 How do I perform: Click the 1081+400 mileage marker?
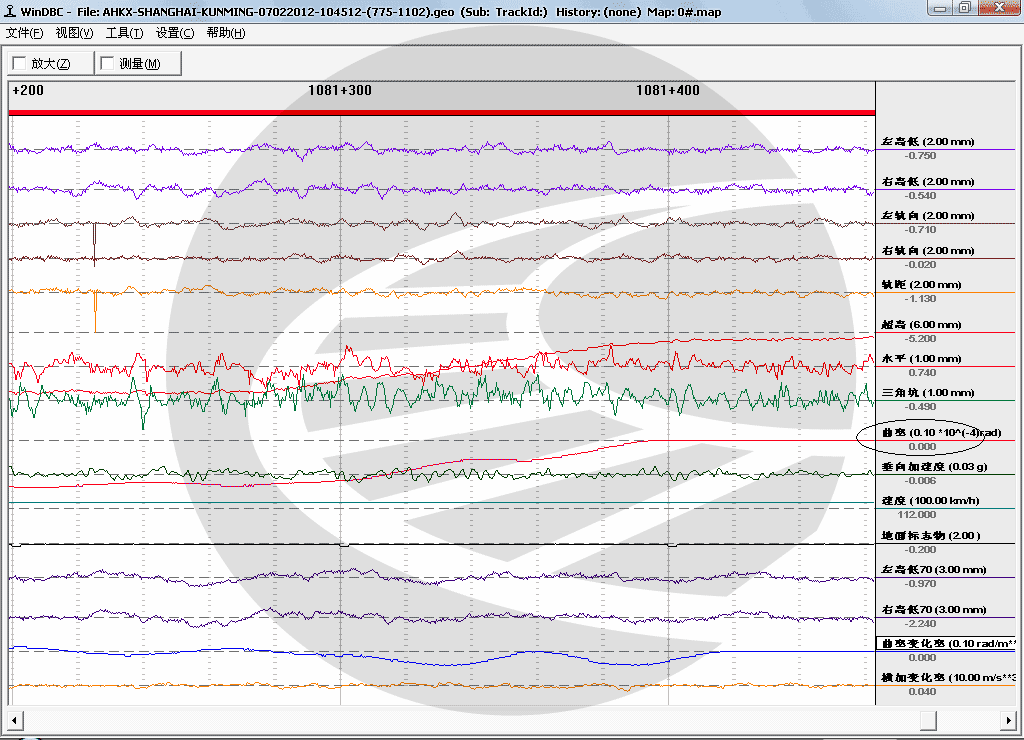tap(667, 90)
